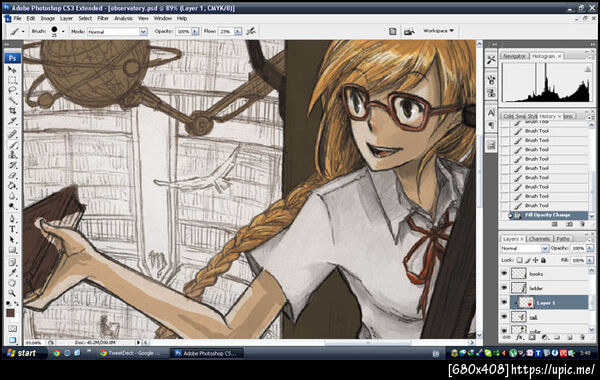Click the foreground color swatch
The image size is (600, 380).
10,313
